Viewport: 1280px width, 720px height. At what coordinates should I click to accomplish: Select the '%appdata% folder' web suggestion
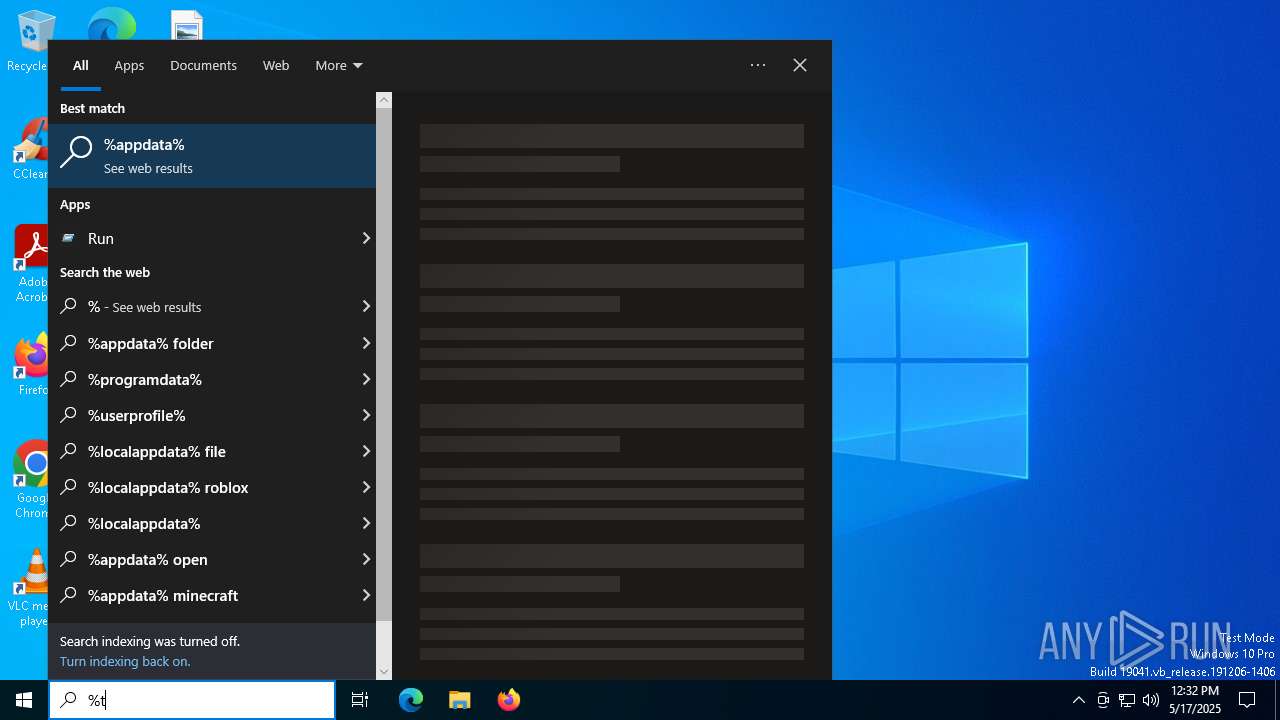pos(203,343)
